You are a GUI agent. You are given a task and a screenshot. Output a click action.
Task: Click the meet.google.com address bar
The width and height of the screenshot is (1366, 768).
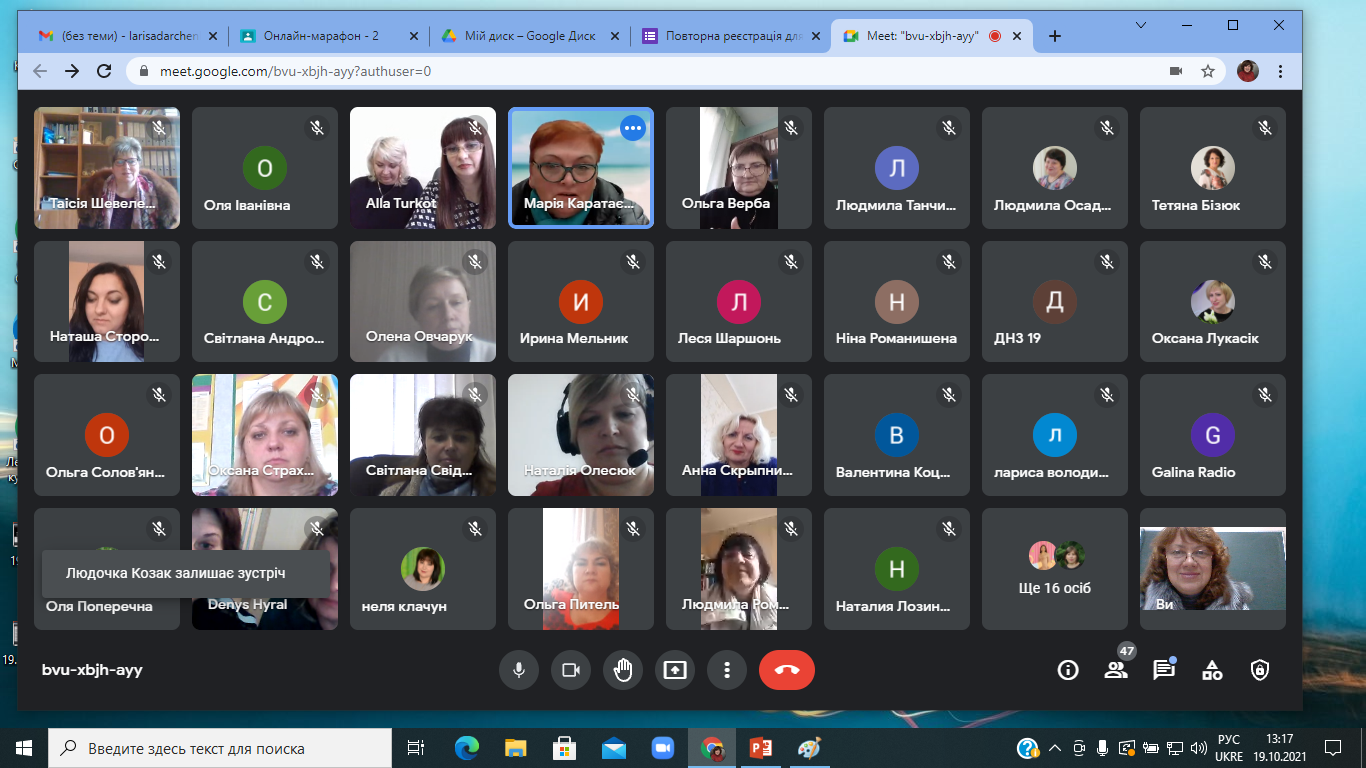point(640,71)
